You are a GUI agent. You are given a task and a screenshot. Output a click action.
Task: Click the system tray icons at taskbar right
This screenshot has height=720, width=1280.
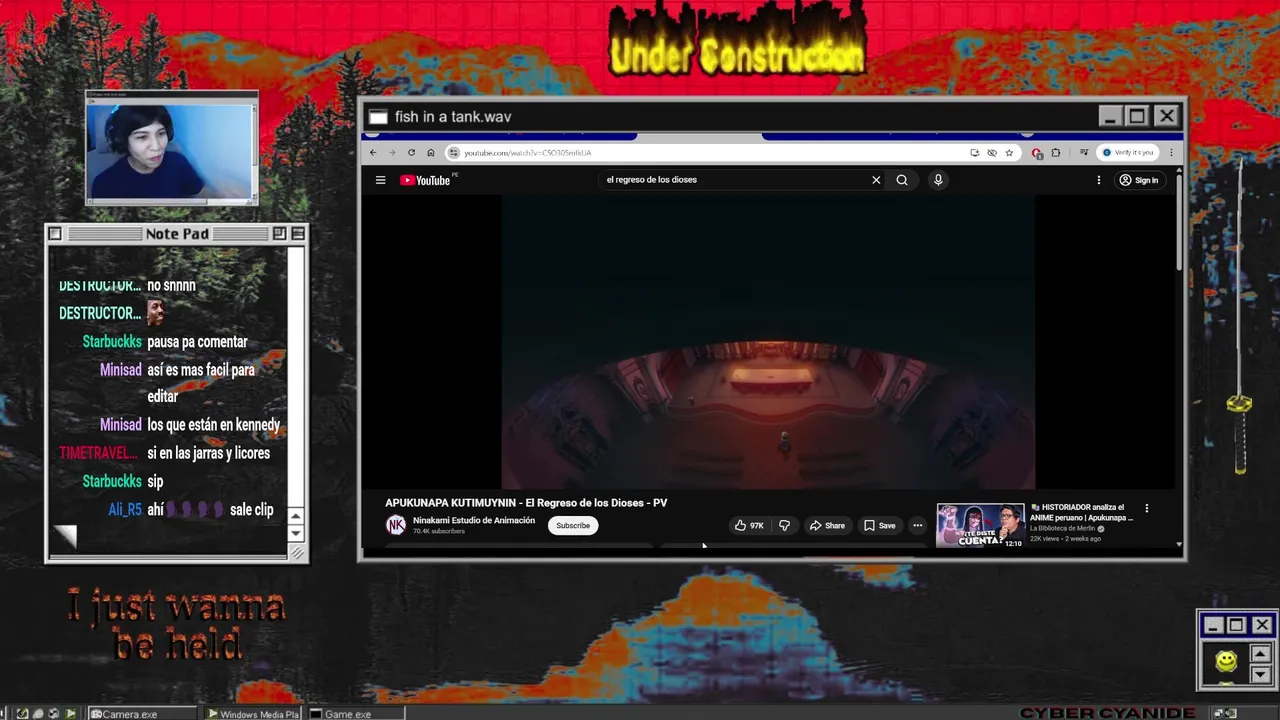(x=1226, y=713)
